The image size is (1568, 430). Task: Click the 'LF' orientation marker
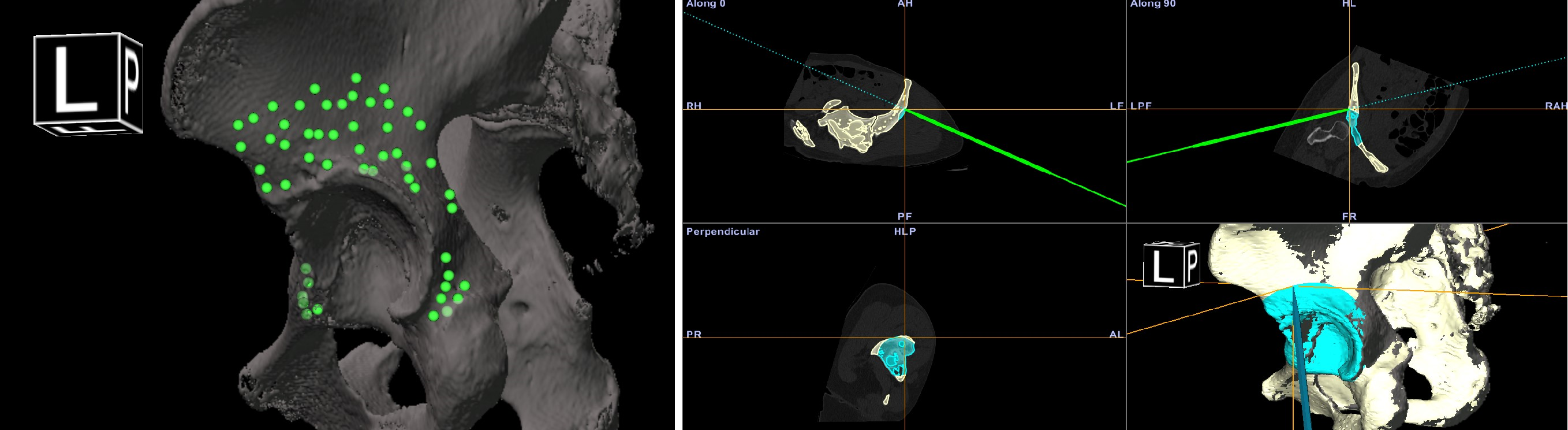(1117, 106)
